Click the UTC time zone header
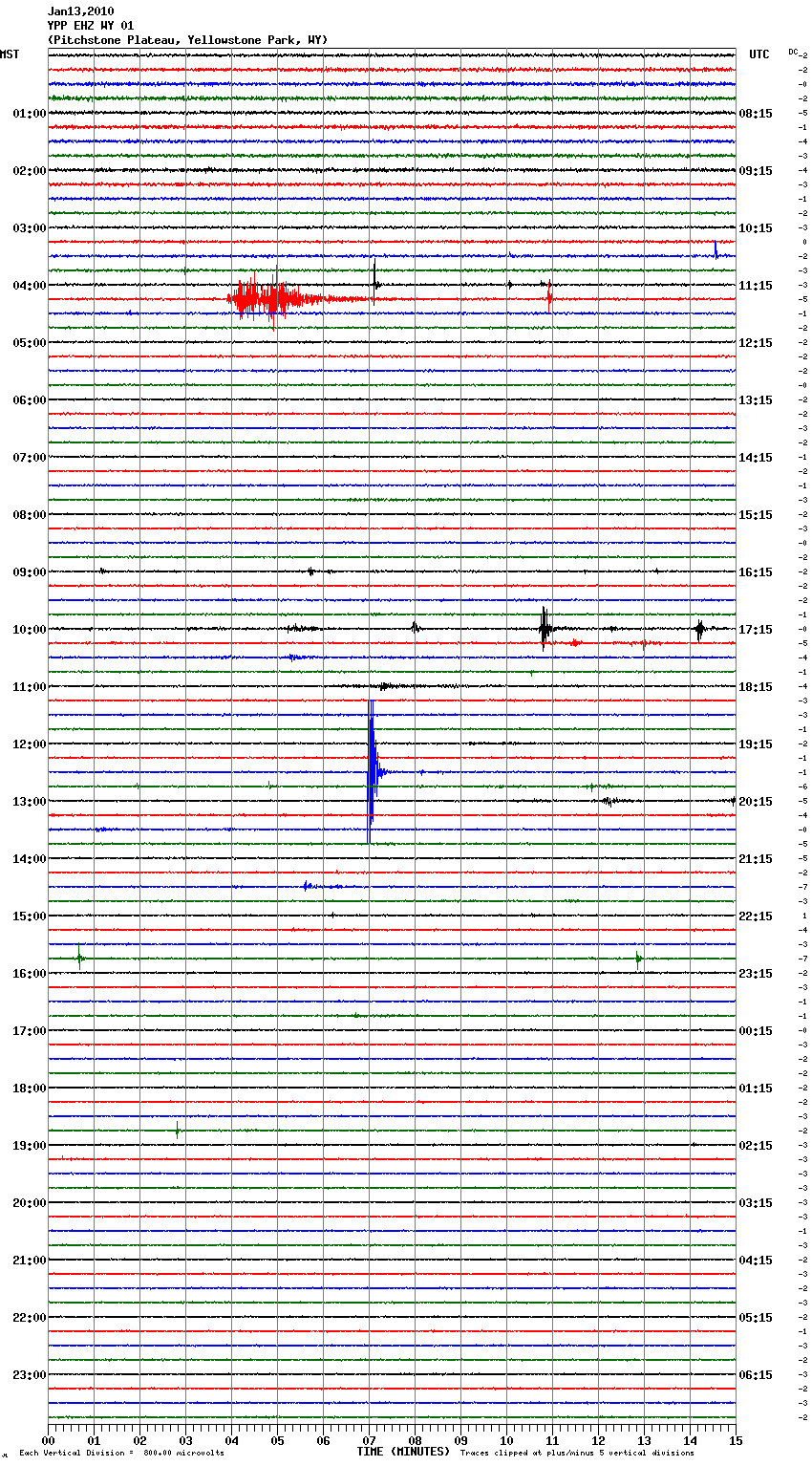This screenshot has width=812, height=1466. pos(759,54)
